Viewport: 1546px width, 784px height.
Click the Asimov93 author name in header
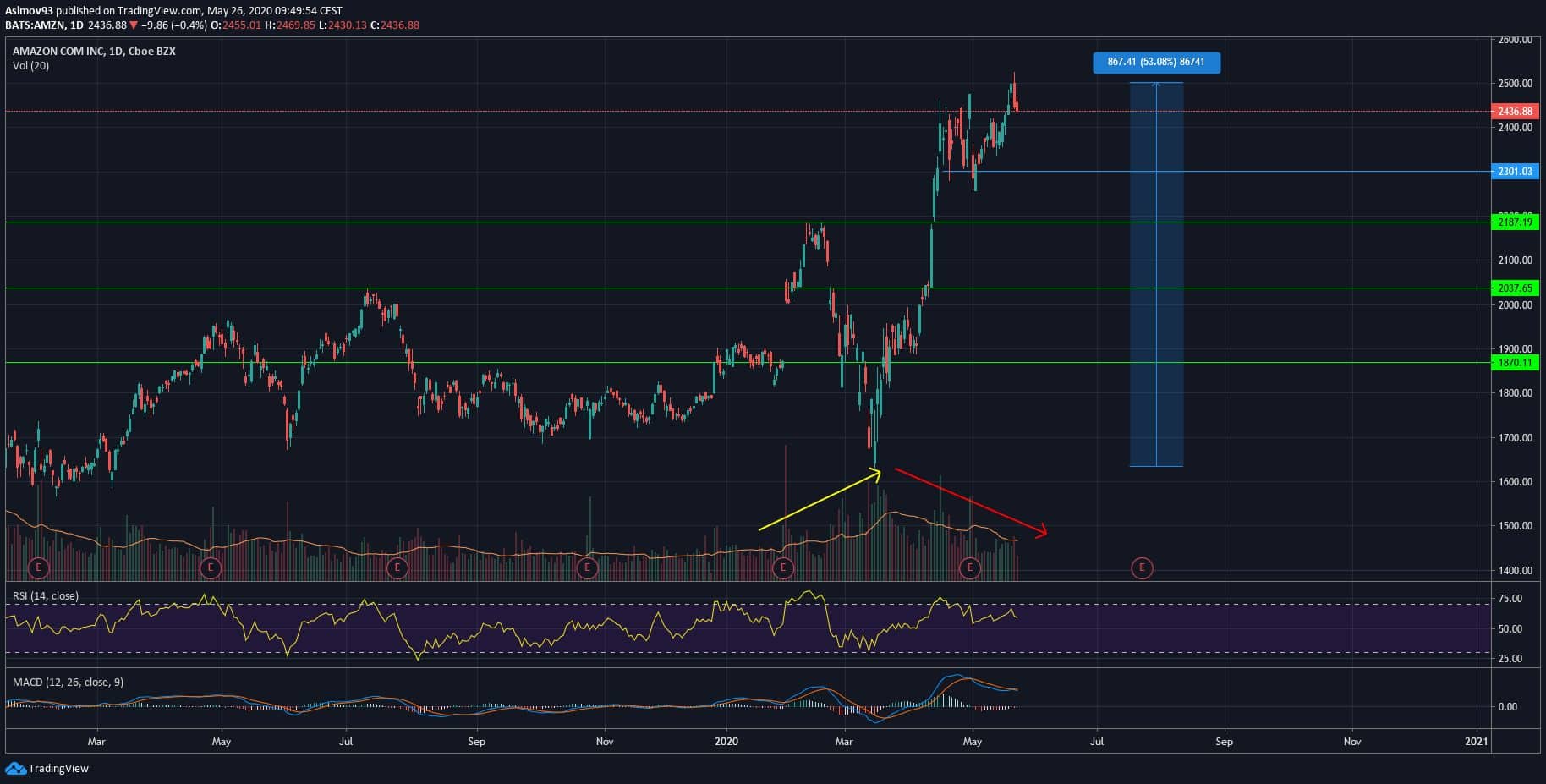[x=28, y=10]
